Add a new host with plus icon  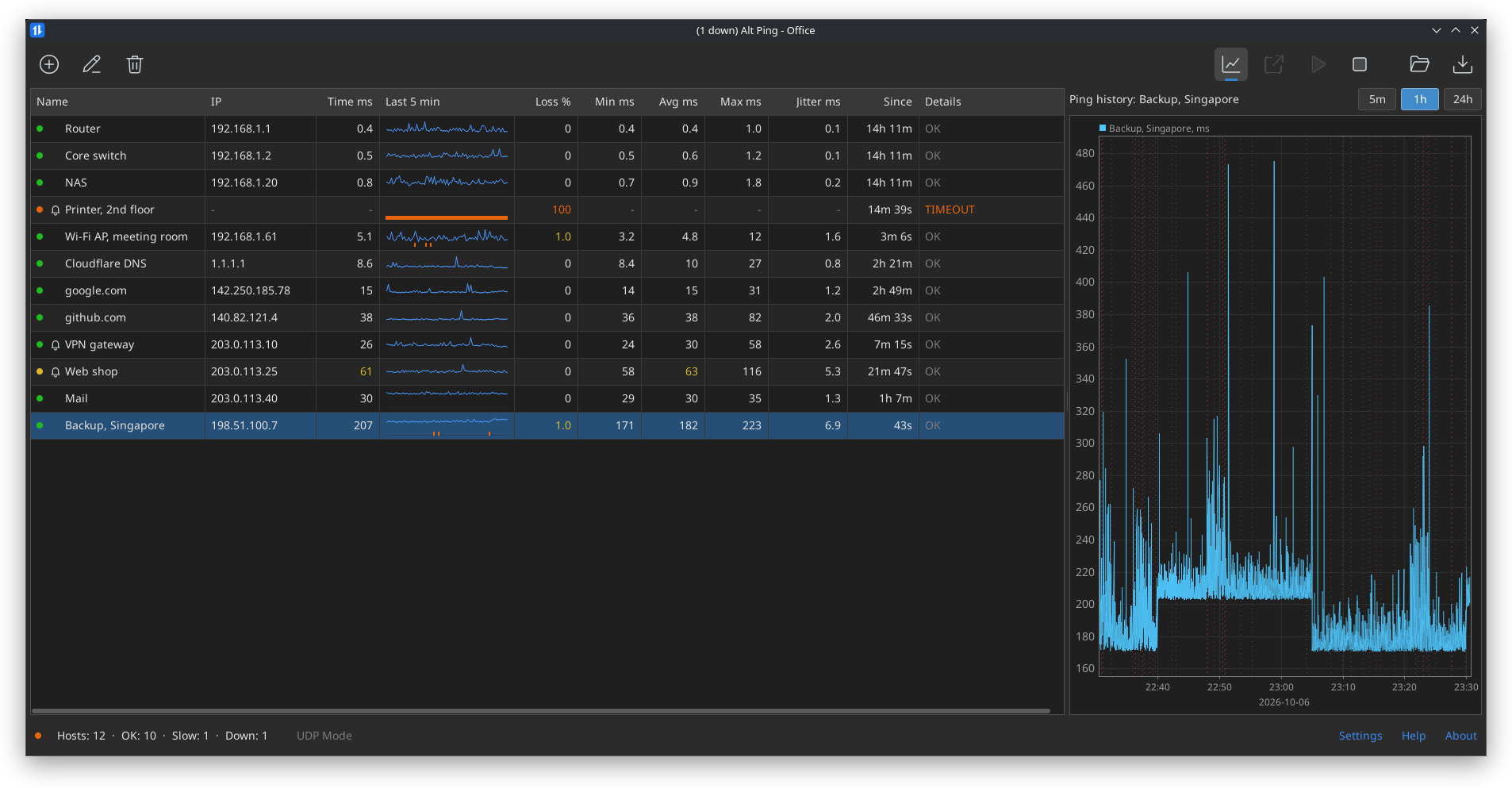point(49,64)
